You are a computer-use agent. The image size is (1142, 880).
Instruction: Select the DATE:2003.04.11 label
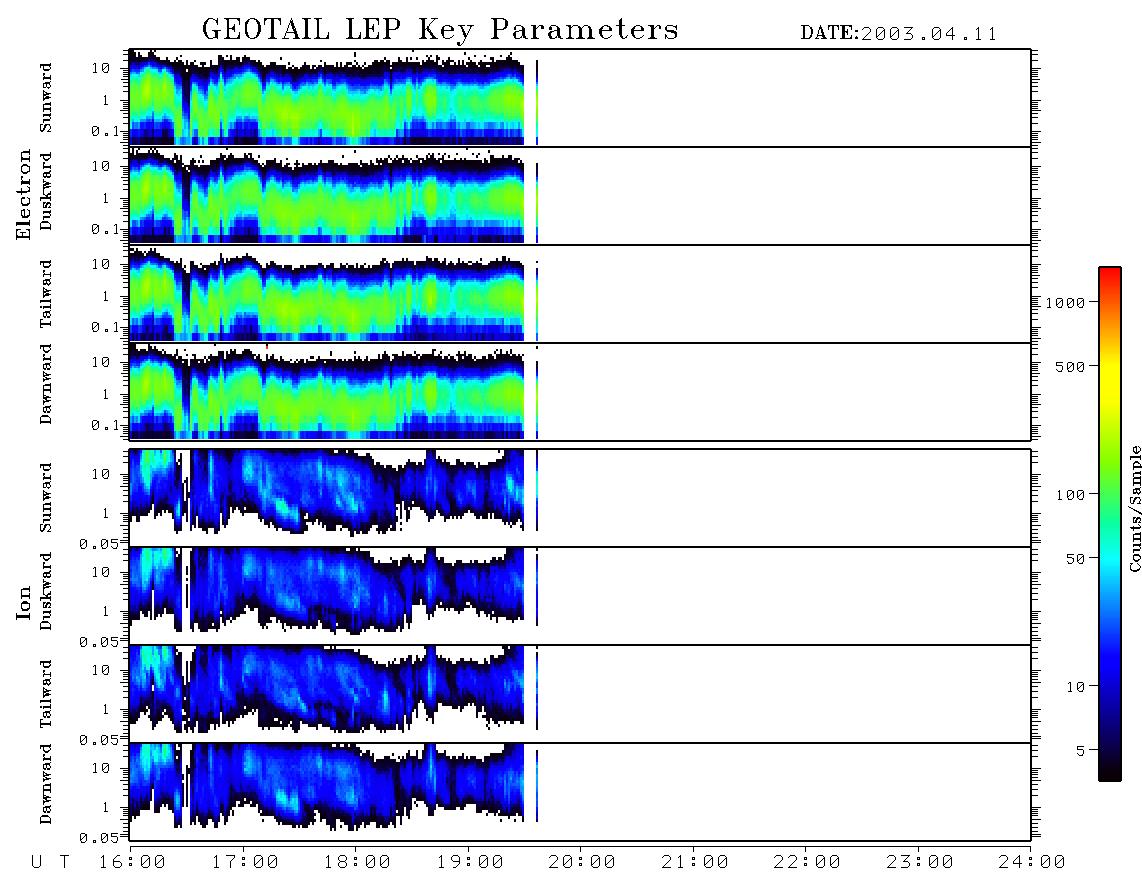[x=899, y=34]
